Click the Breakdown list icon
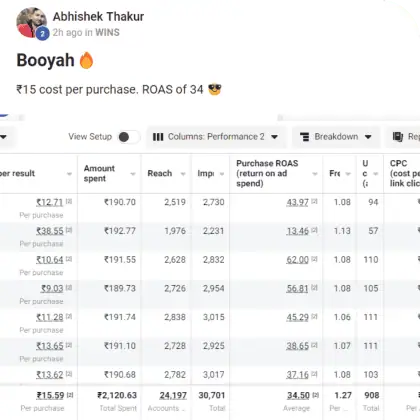This screenshot has height=420, width=420. tap(305, 137)
